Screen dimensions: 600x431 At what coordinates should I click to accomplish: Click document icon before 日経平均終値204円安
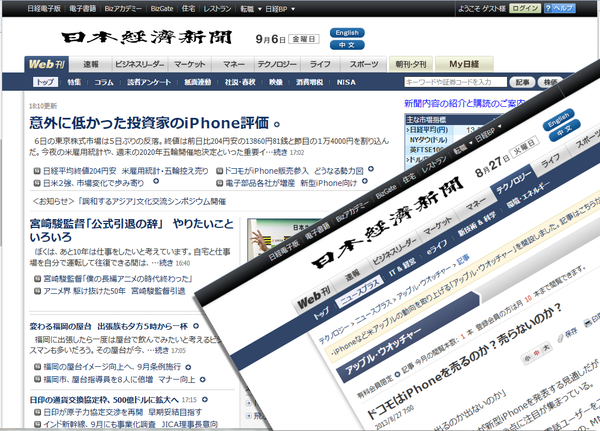point(37,171)
